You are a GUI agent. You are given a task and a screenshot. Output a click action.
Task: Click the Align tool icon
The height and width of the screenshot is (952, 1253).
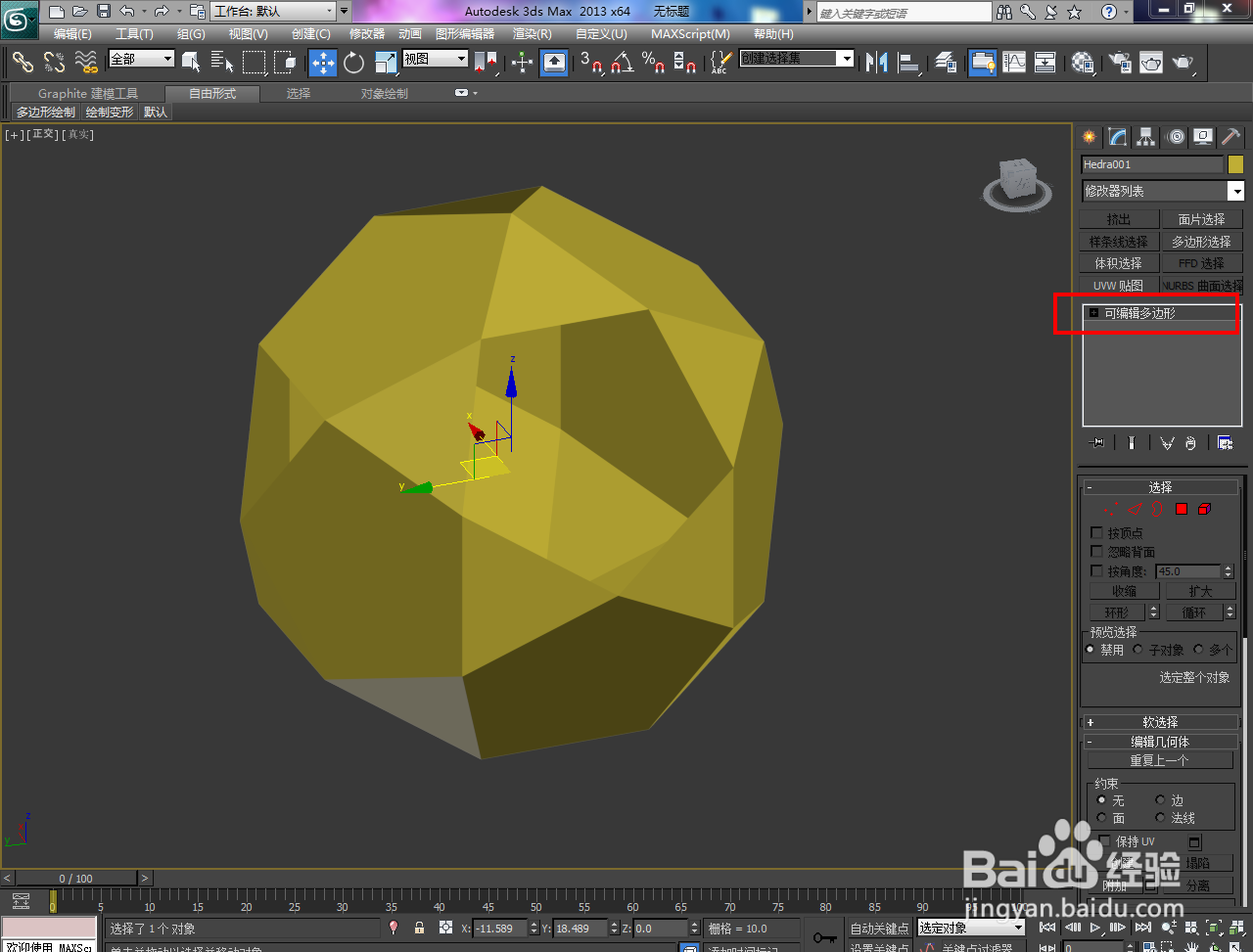pos(909,62)
